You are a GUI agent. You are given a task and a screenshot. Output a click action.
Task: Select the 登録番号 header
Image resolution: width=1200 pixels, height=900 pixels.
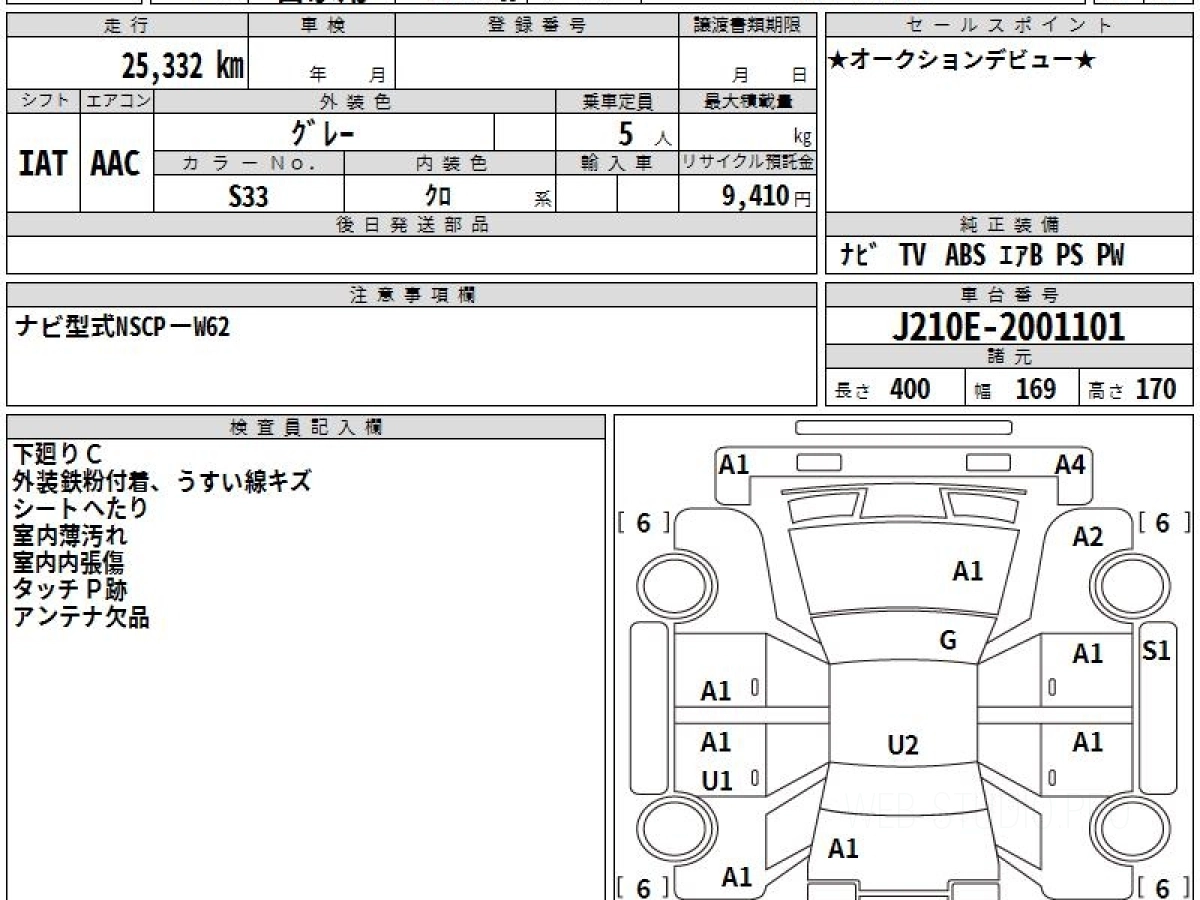[537, 26]
